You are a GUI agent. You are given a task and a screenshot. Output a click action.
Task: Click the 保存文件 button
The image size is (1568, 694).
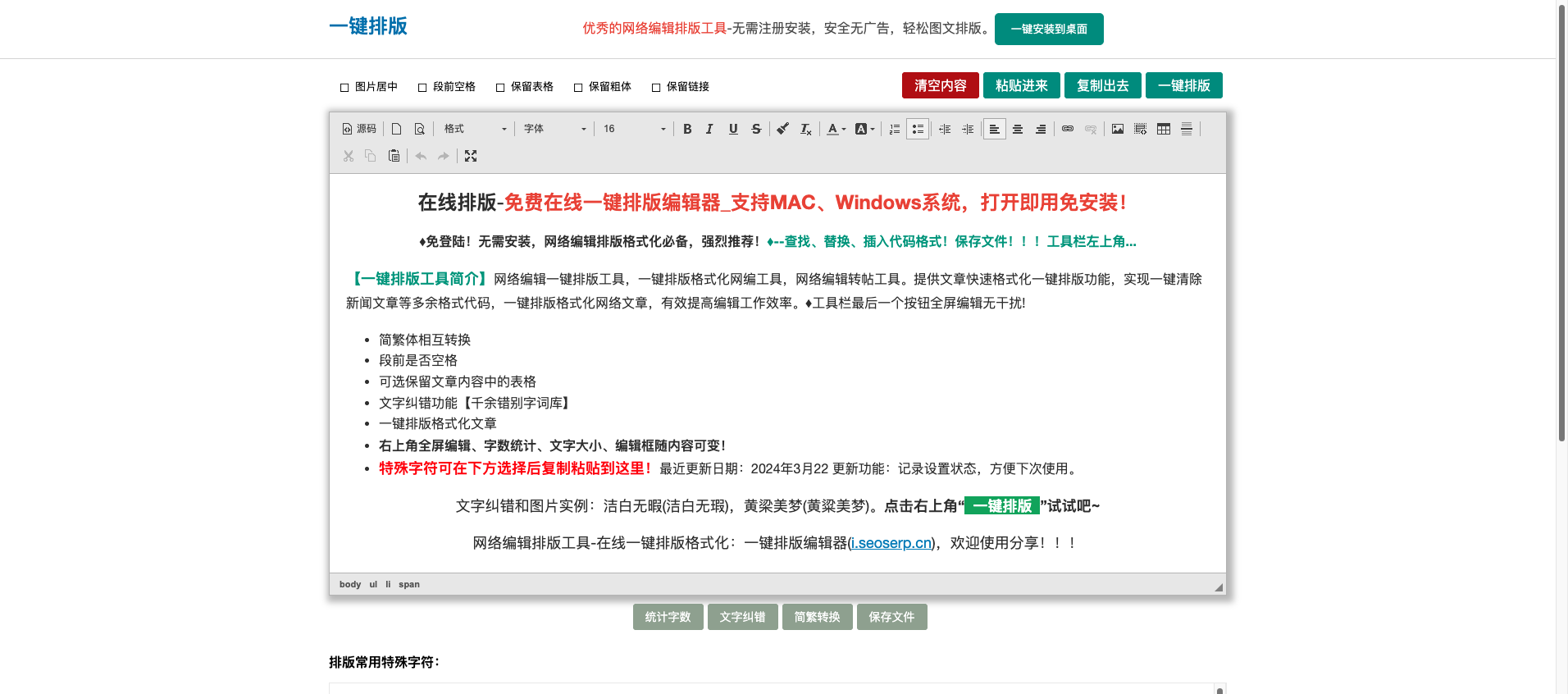(x=892, y=617)
